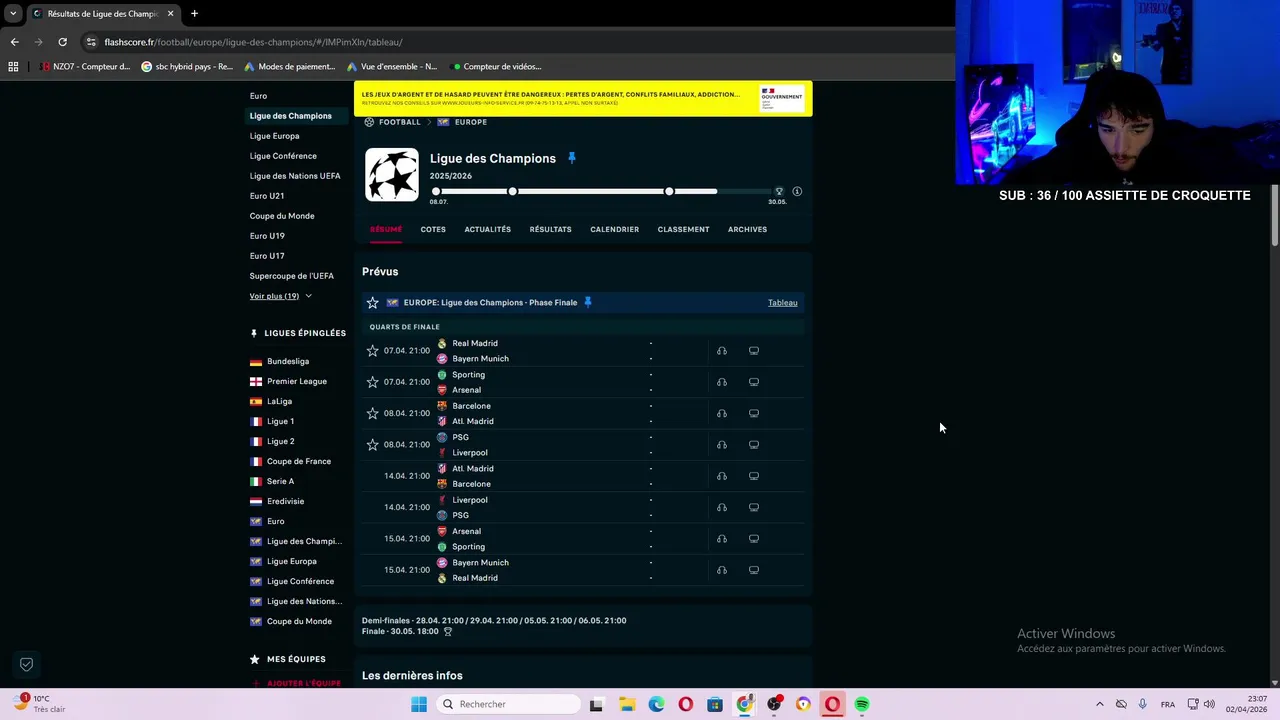The height and width of the screenshot is (720, 1280).
Task: Open audio commentary for 07.04 Real Madrid match
Action: pyautogui.click(x=722, y=351)
